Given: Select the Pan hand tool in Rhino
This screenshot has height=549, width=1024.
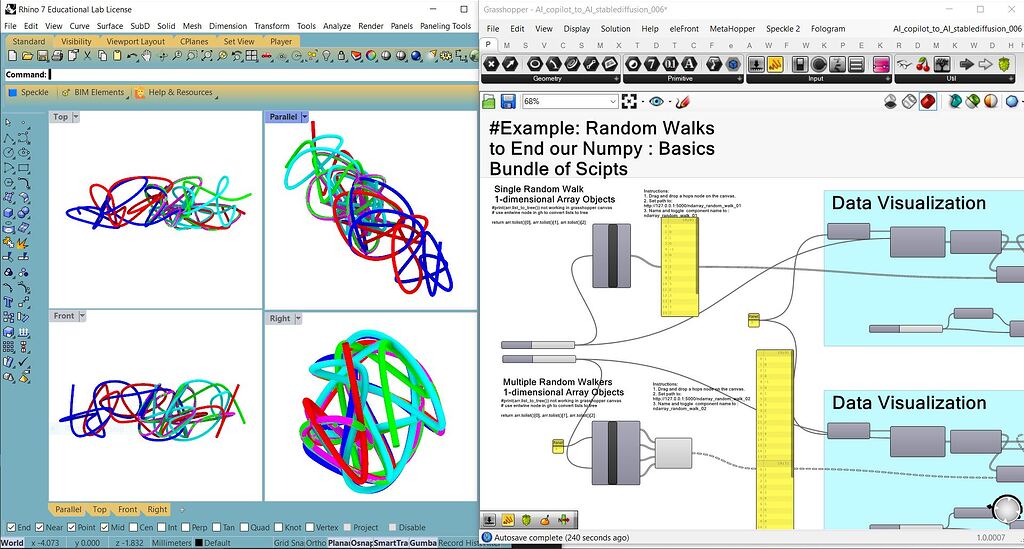Looking at the screenshot, I should tap(147, 56).
